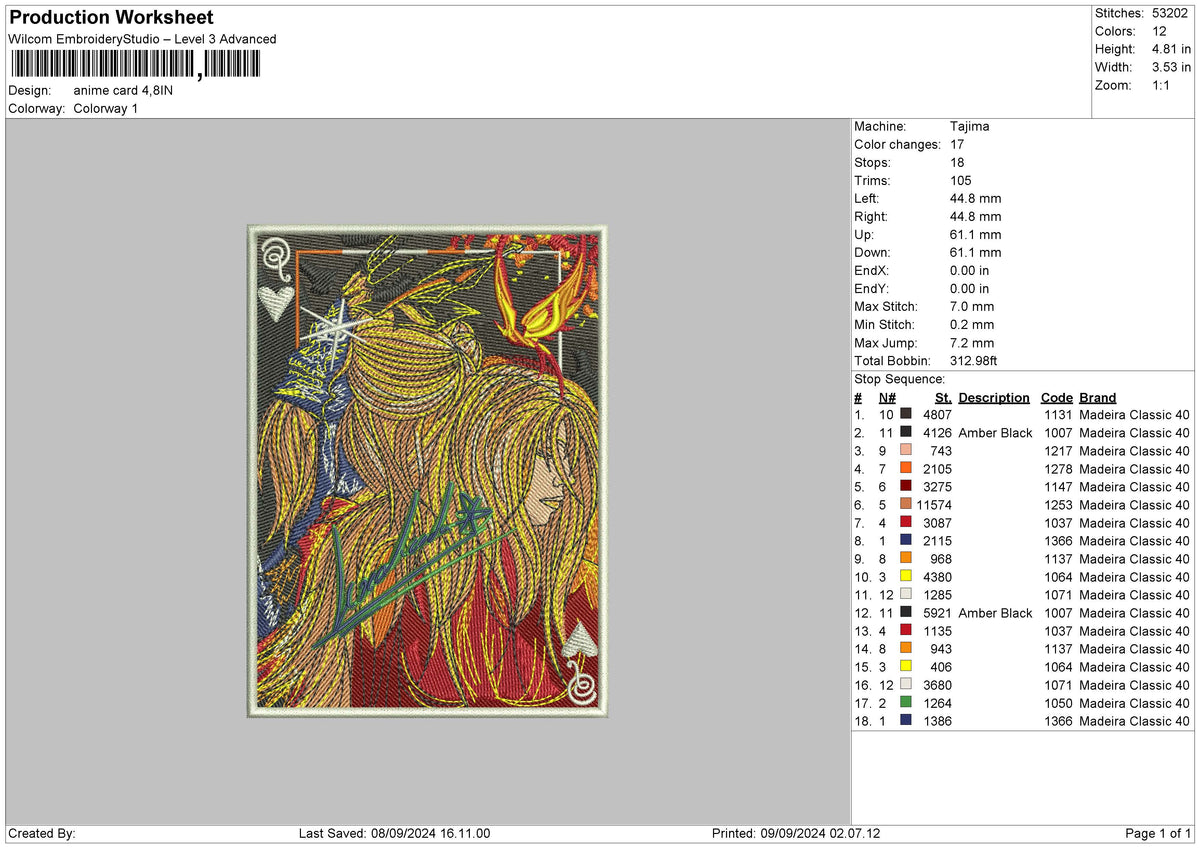This screenshot has width=1200, height=848.
Task: Select Madeira Classic 40 brand in stop 14
Action: (x=1135, y=648)
